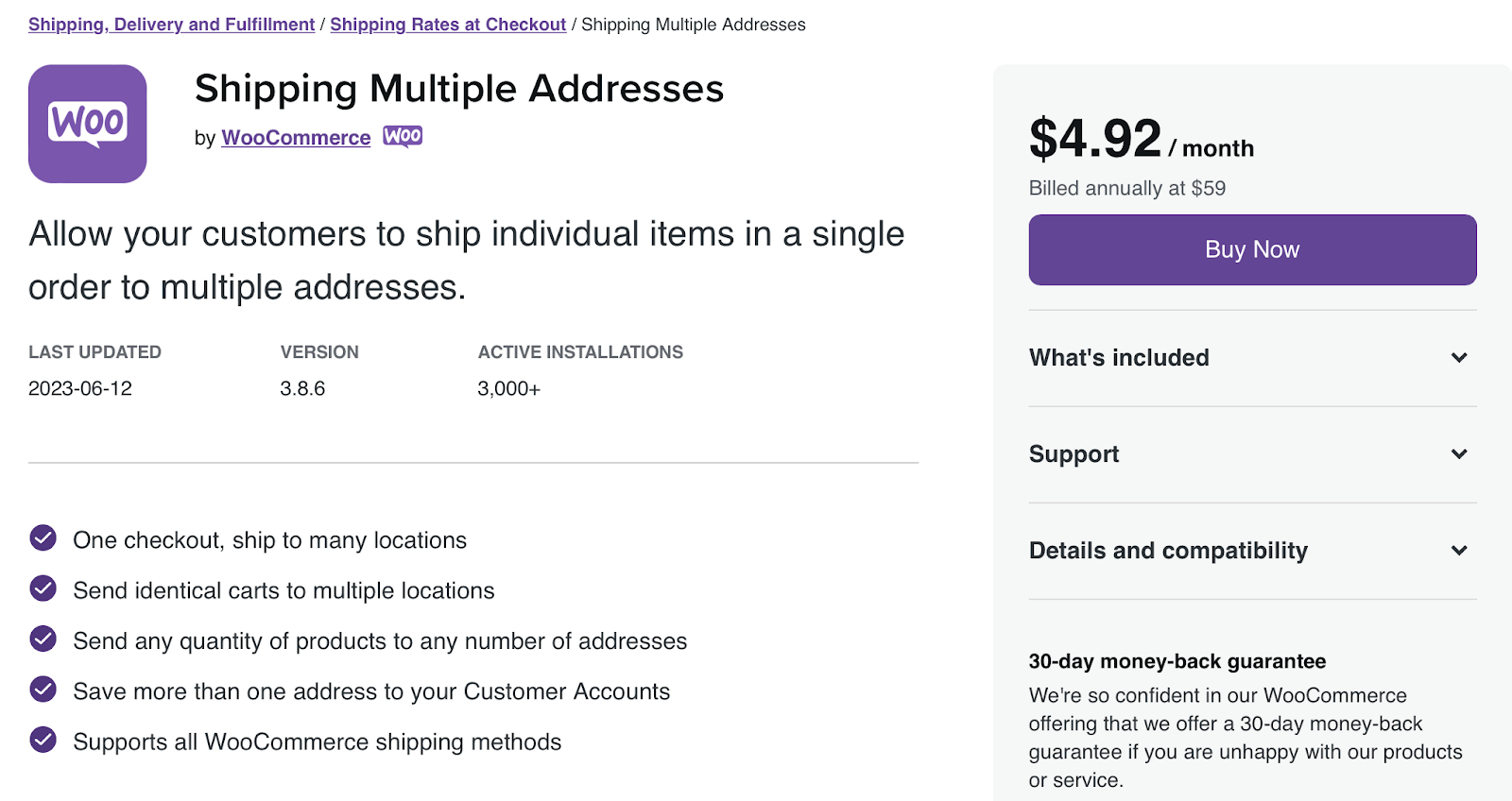
Task: Click the Support section heading
Action: click(1074, 454)
